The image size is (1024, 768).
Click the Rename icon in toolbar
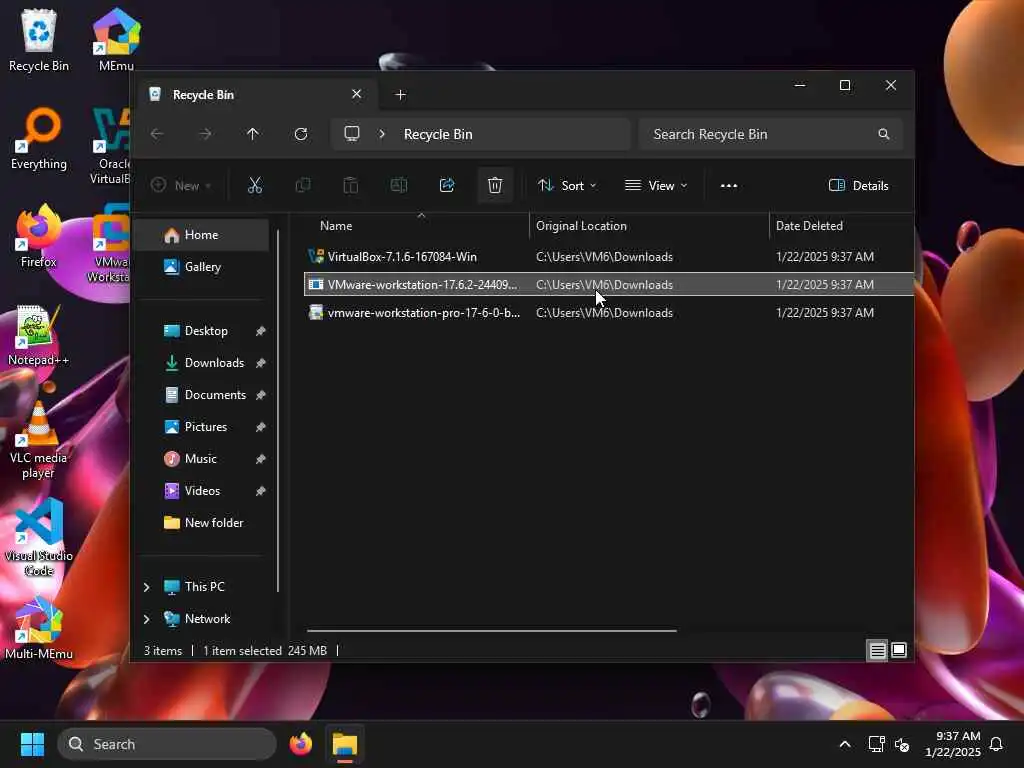click(x=398, y=185)
